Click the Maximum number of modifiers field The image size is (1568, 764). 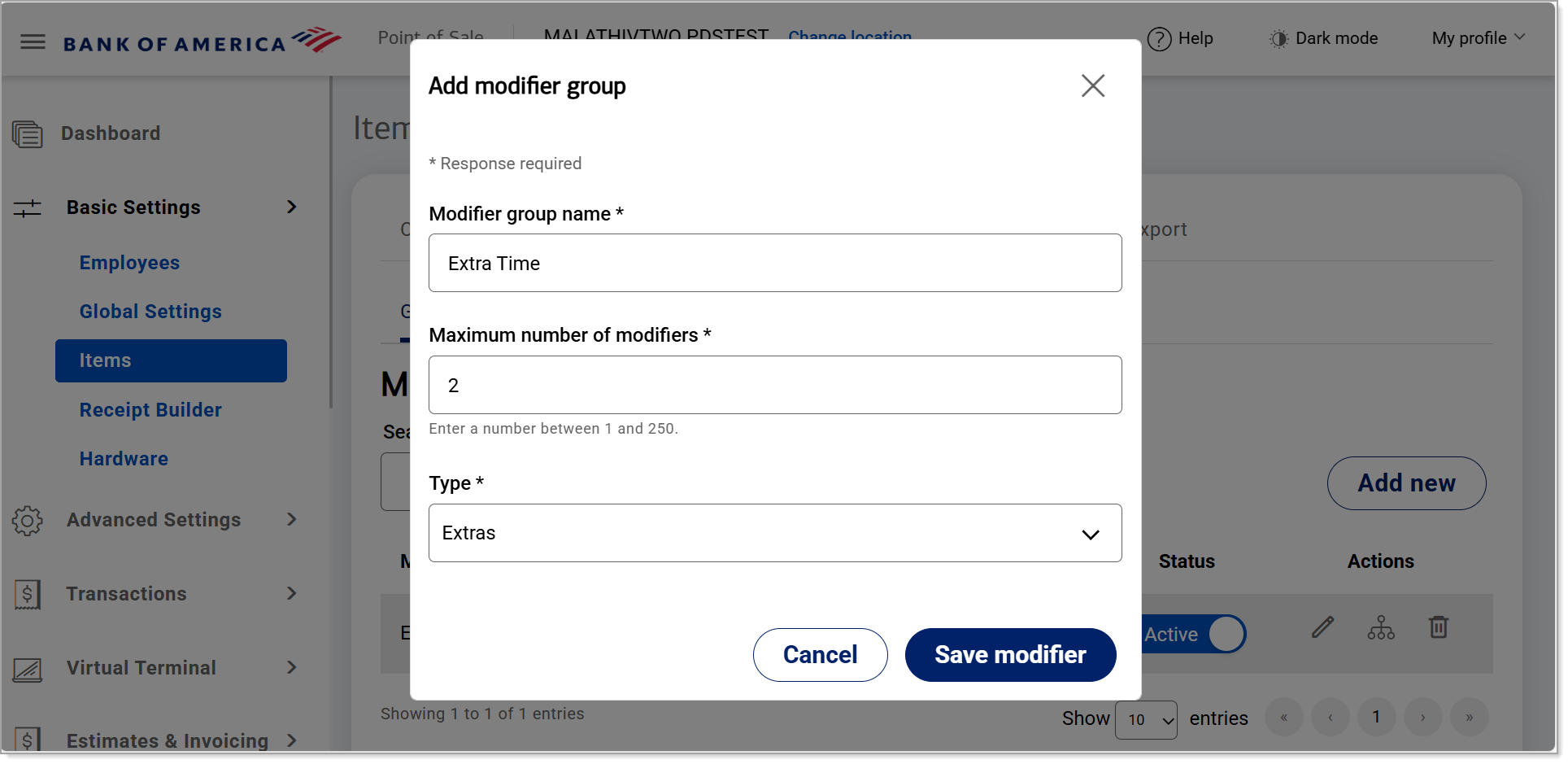[775, 385]
